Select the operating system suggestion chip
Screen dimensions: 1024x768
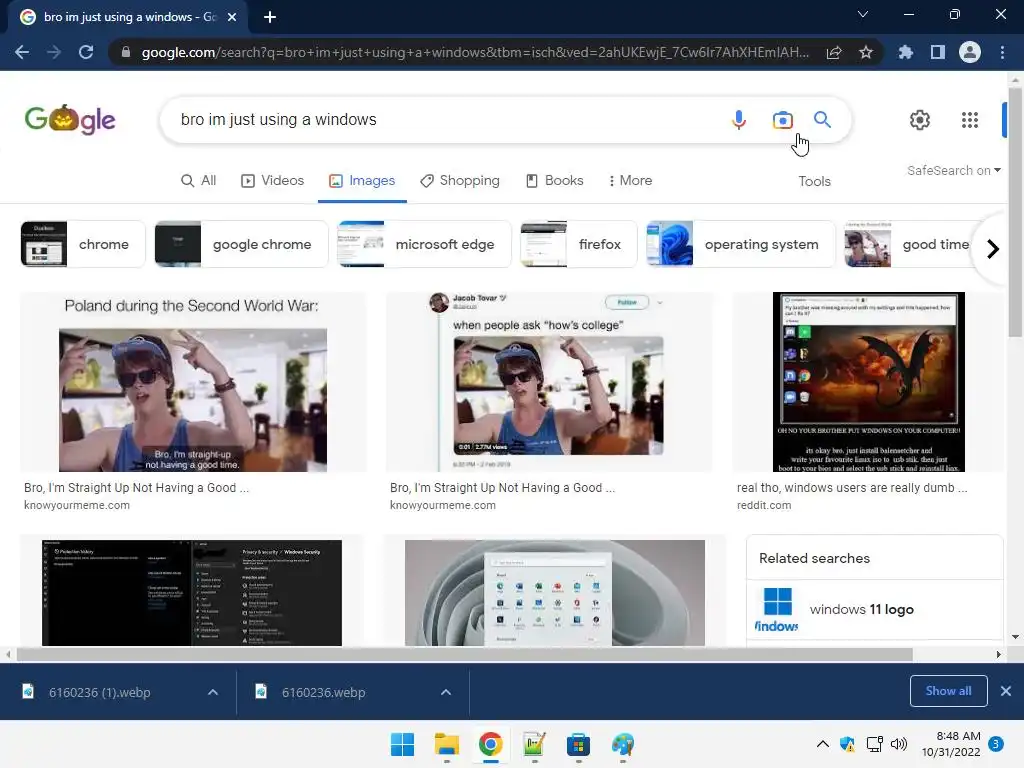click(x=741, y=244)
